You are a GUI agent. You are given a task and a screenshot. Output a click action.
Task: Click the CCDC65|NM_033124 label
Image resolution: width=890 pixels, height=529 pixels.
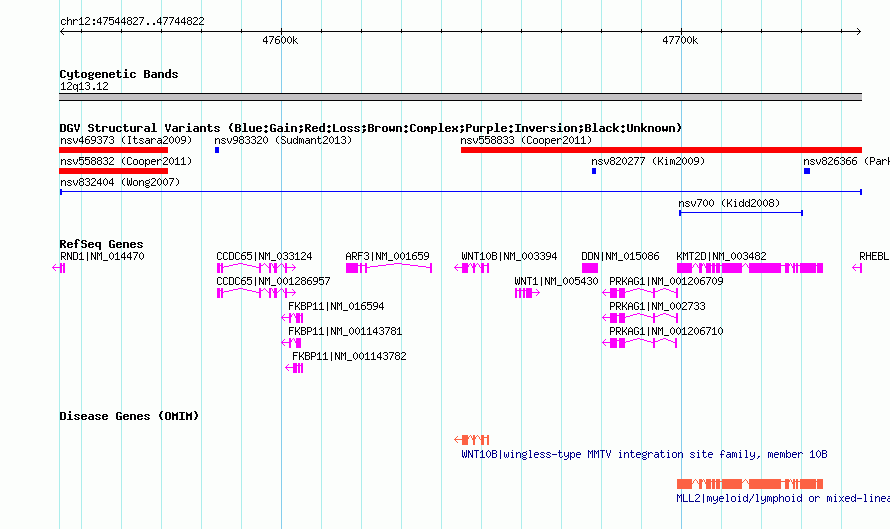coord(264,257)
